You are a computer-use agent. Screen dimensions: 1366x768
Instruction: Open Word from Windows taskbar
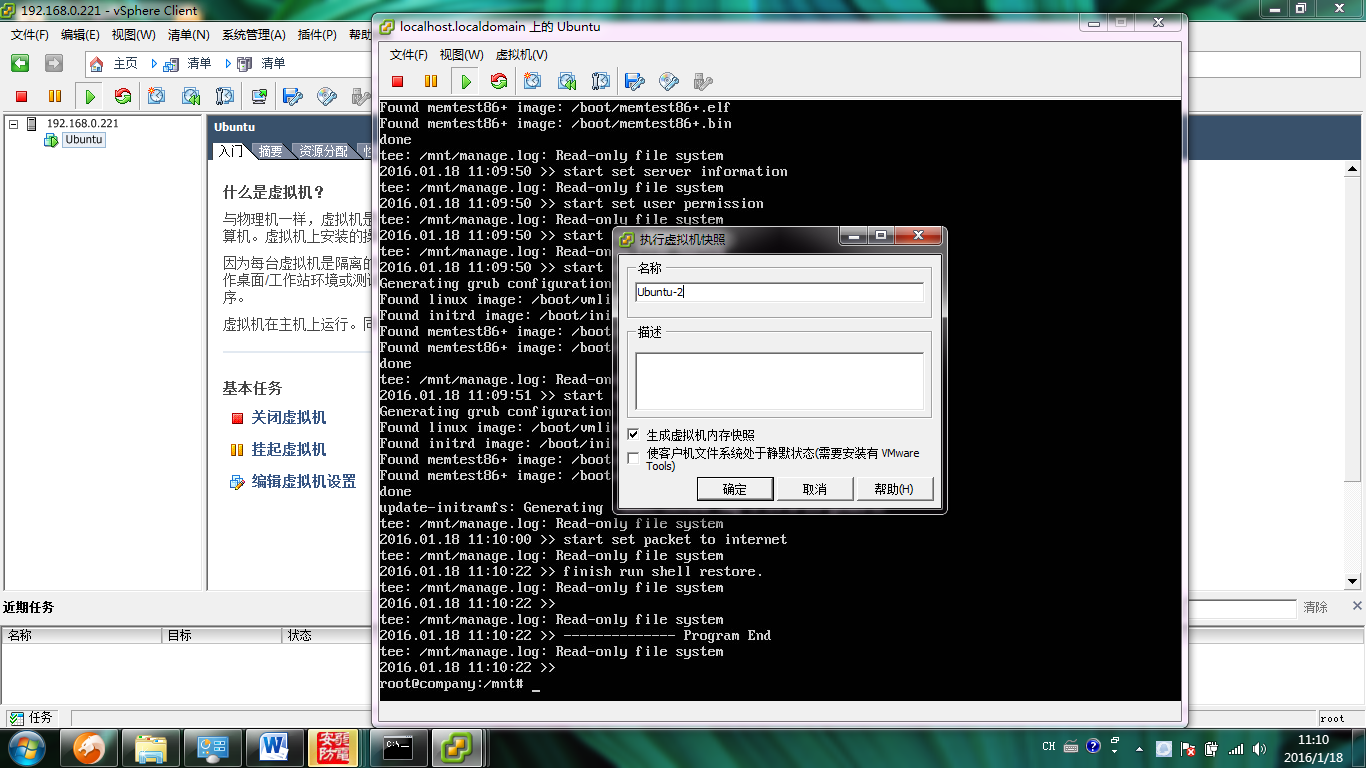(273, 747)
